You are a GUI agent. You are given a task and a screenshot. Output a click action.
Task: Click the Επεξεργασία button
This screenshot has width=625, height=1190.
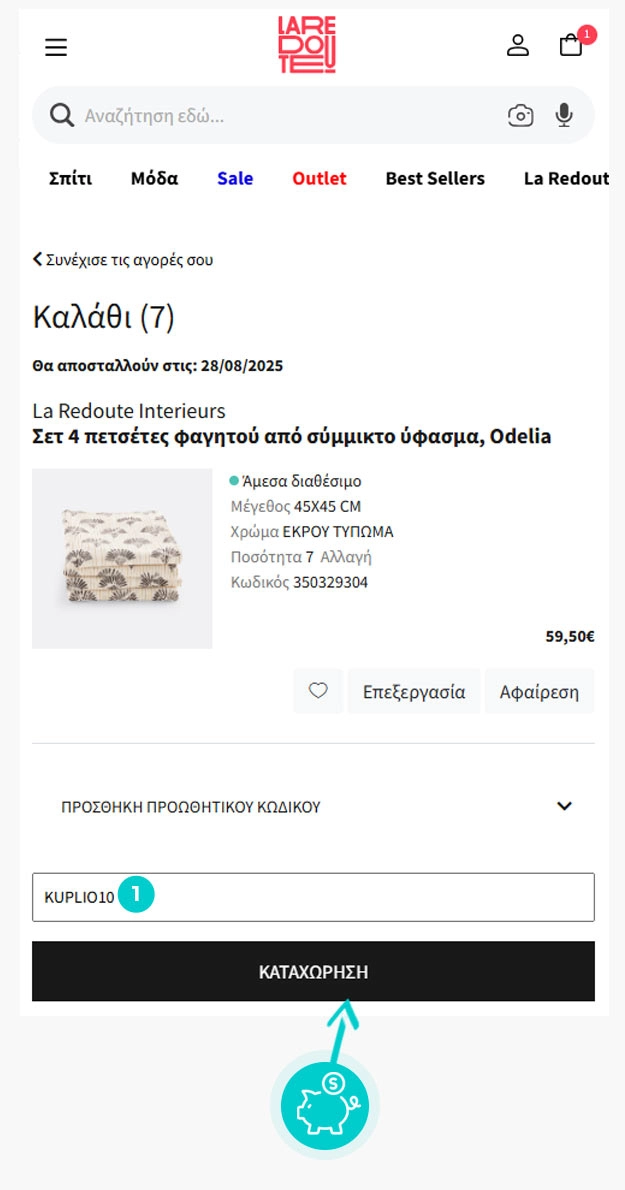[x=414, y=691]
